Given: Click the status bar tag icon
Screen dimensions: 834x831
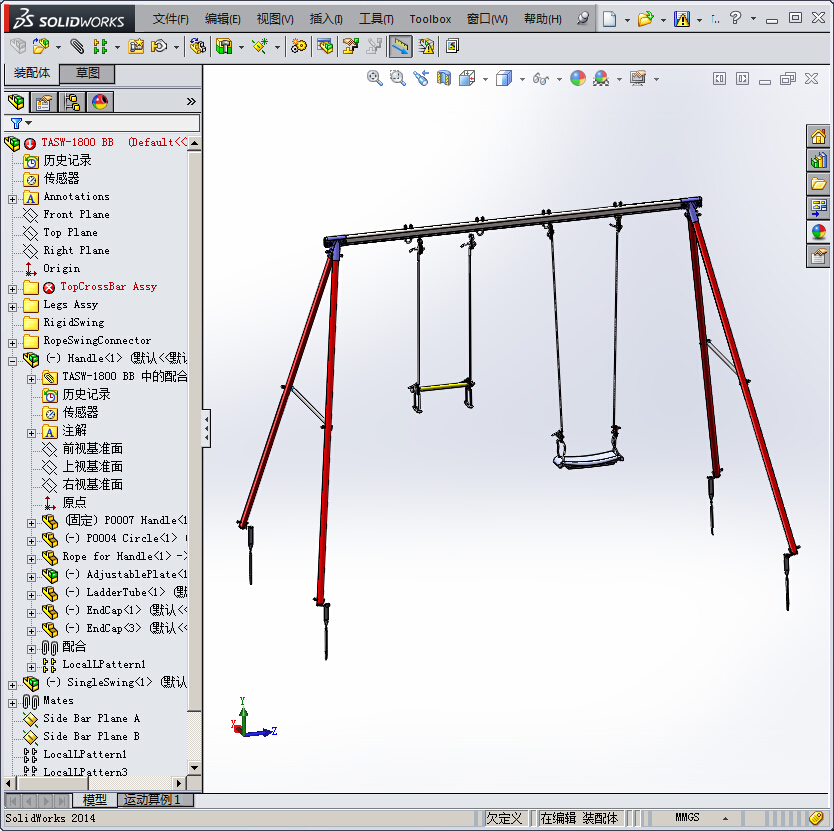Looking at the screenshot, I should (x=816, y=818).
